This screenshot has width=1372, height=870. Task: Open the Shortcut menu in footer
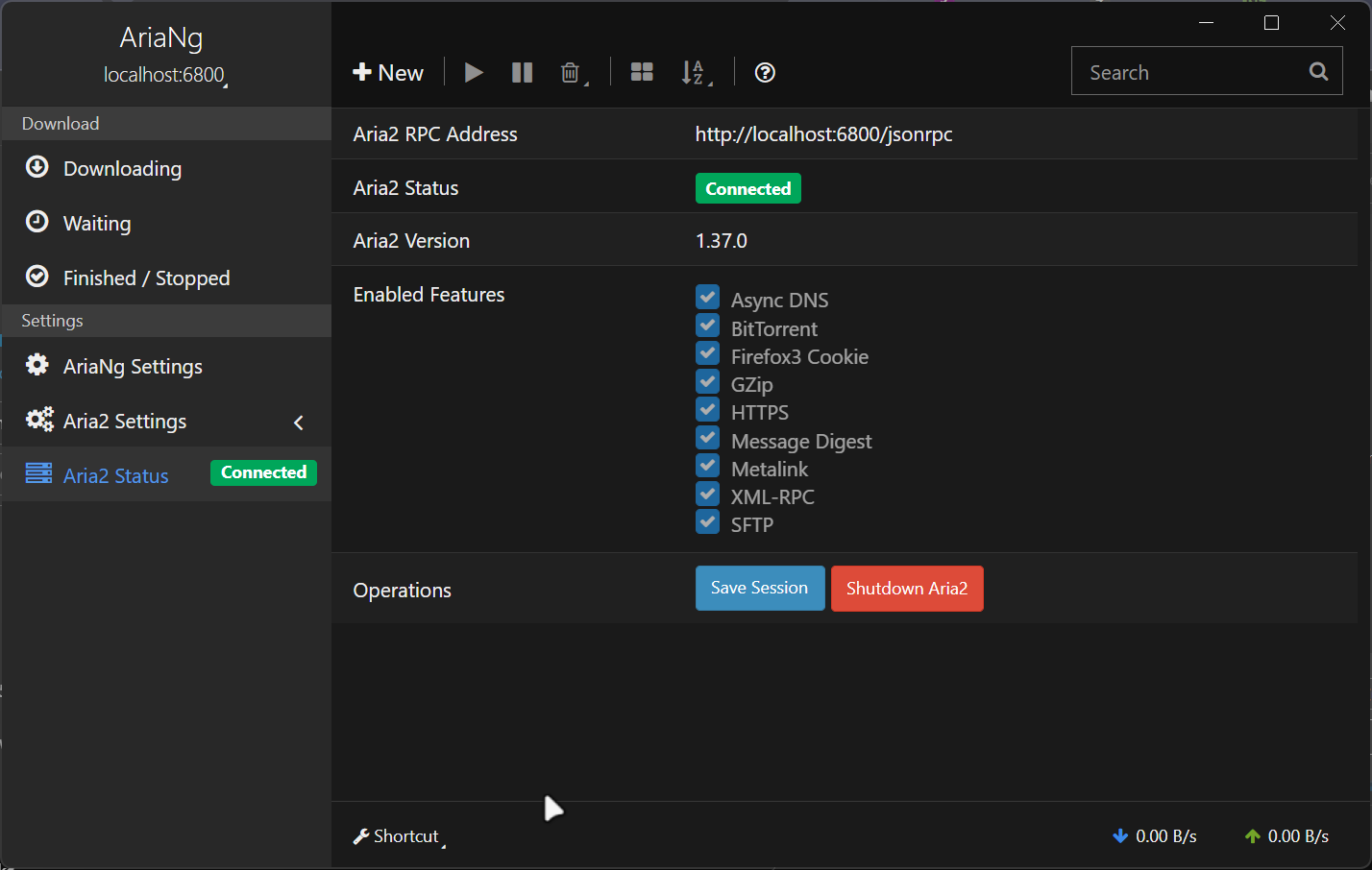point(398,836)
